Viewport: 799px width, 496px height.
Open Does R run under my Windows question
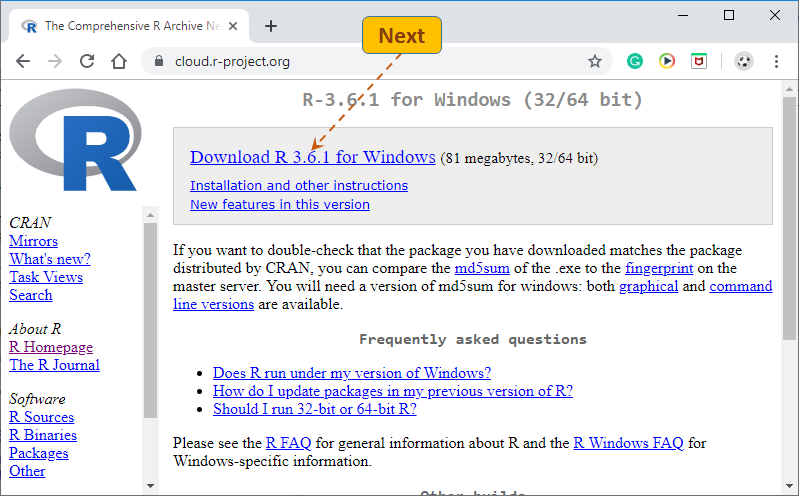click(352, 373)
